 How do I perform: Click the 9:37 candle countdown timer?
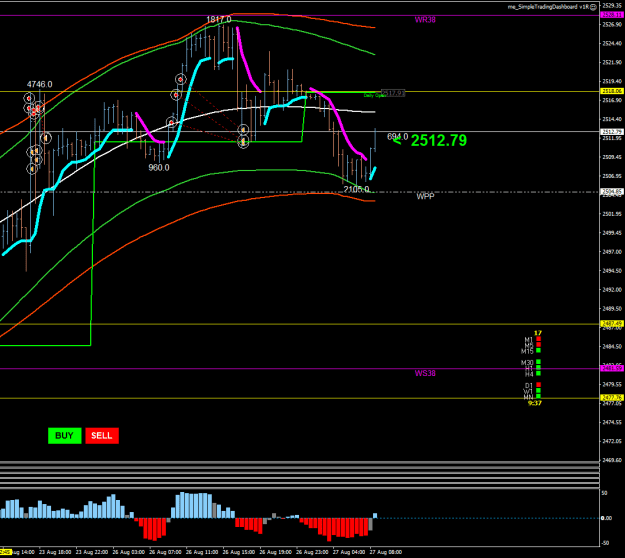[535, 403]
